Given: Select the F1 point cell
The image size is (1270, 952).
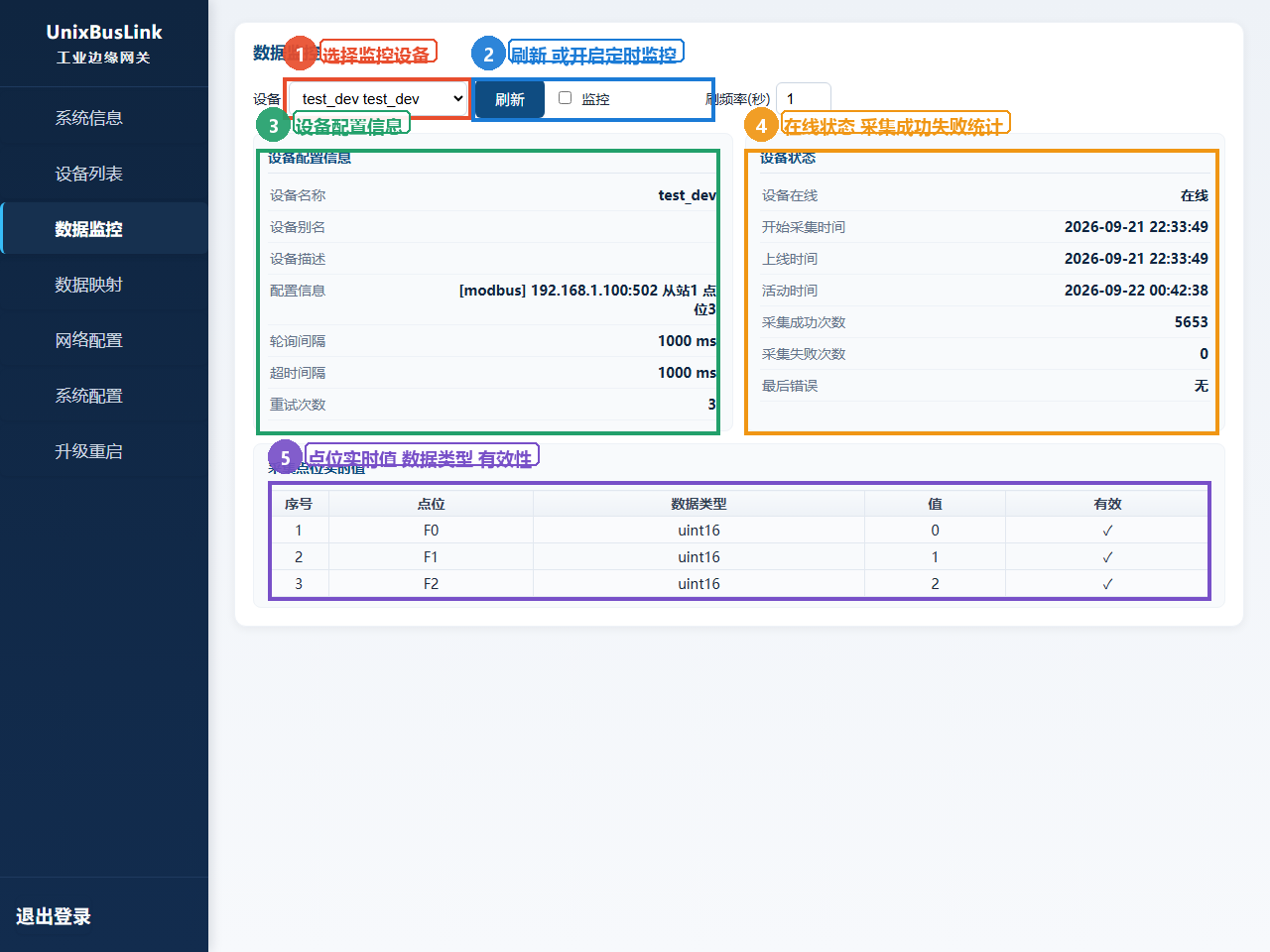Looking at the screenshot, I should pos(431,557).
